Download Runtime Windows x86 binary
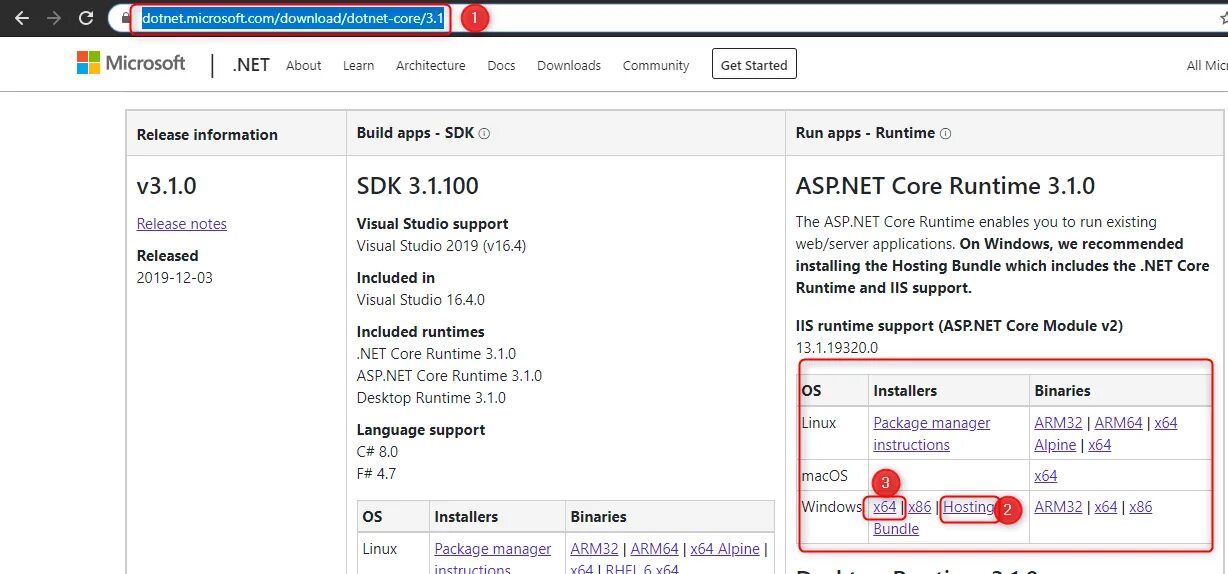Image resolution: width=1228 pixels, height=574 pixels. point(1141,507)
